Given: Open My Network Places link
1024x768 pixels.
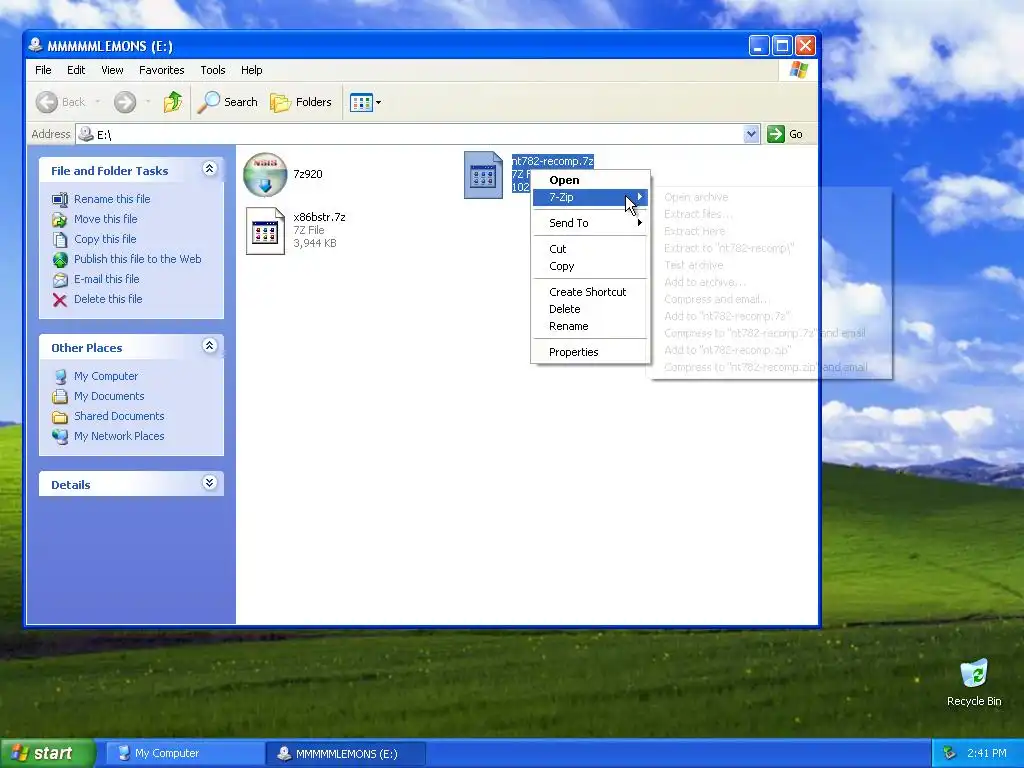Looking at the screenshot, I should pos(119,436).
